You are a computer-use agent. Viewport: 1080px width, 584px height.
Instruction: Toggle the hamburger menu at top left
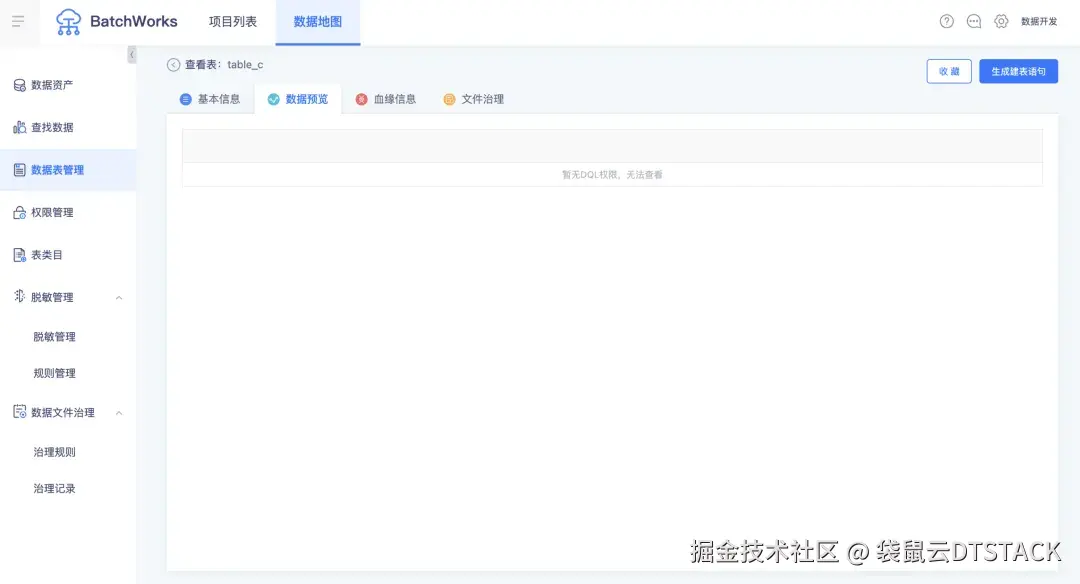pos(18,21)
